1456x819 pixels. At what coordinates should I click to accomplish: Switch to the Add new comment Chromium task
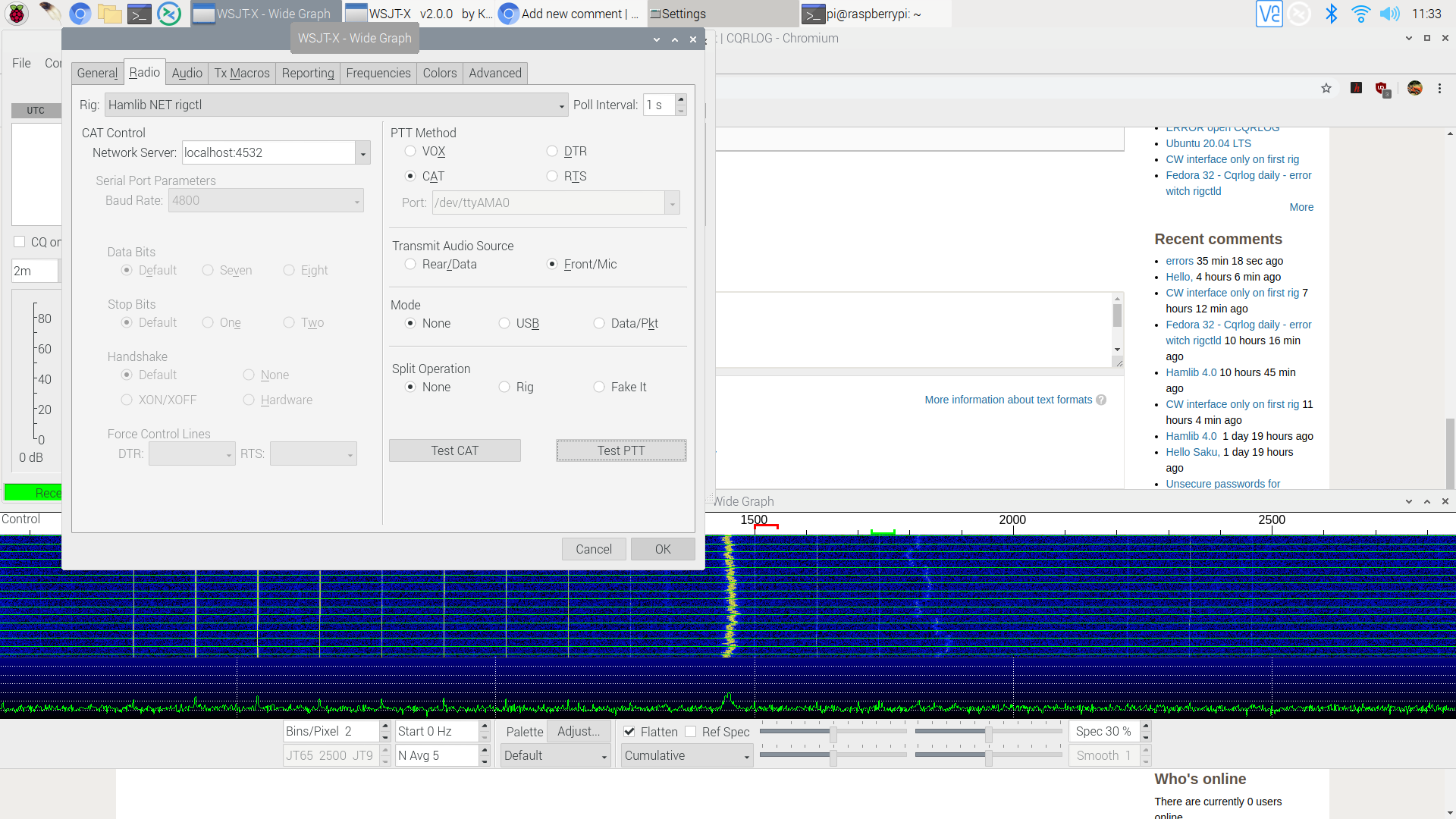coord(570,14)
